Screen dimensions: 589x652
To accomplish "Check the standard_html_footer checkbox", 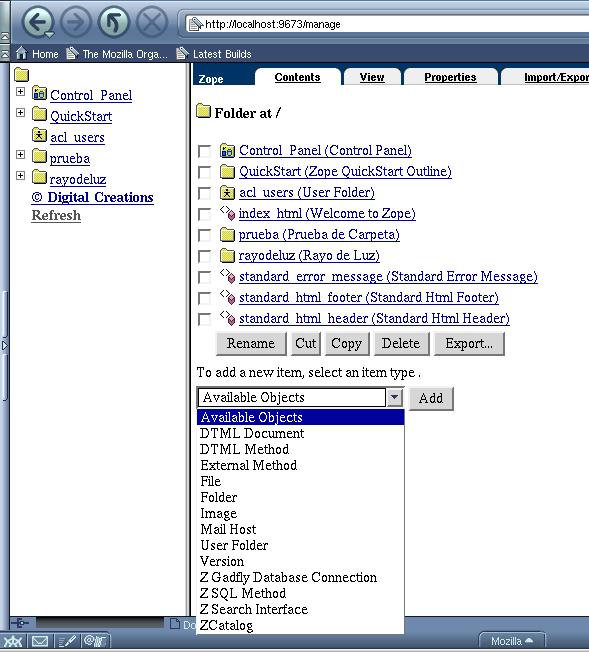I will point(204,298).
